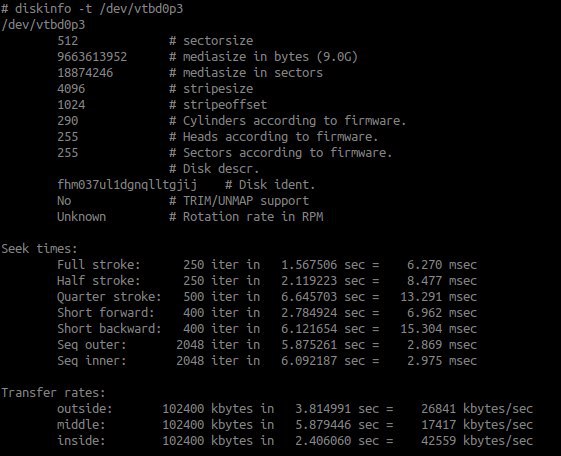Click the 'Seq outer:' label
Screen dimensions: 561x456
[92, 345]
